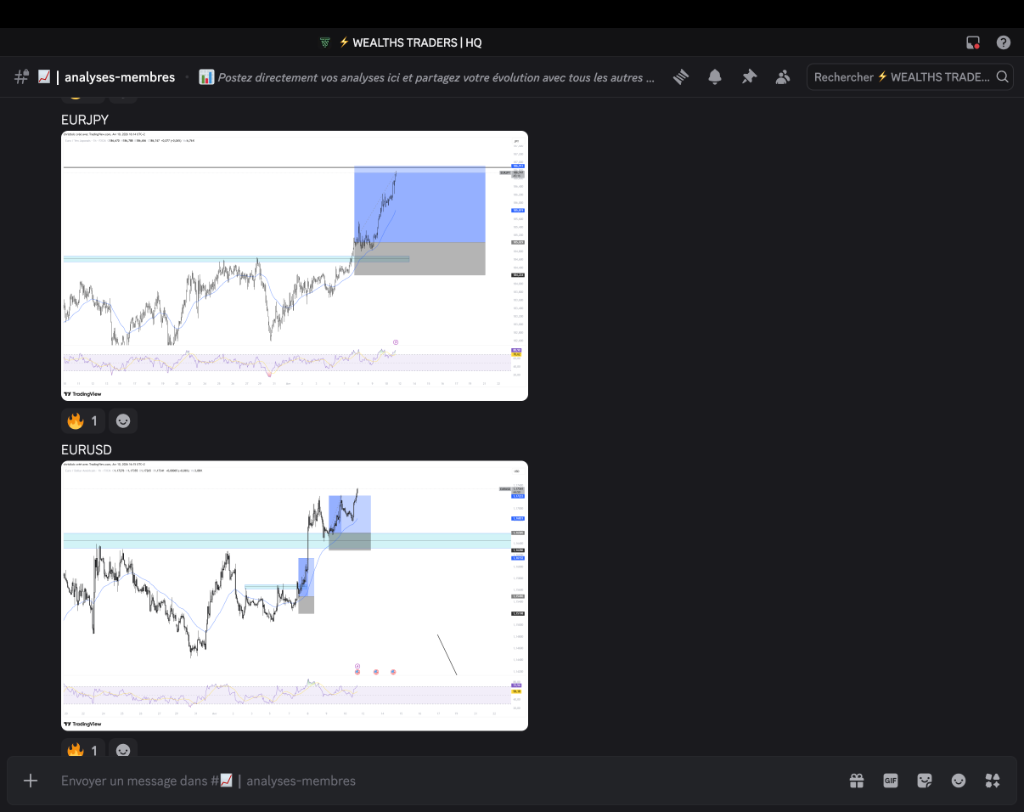Open the sticker picker
The width and height of the screenshot is (1024, 812).
point(925,781)
